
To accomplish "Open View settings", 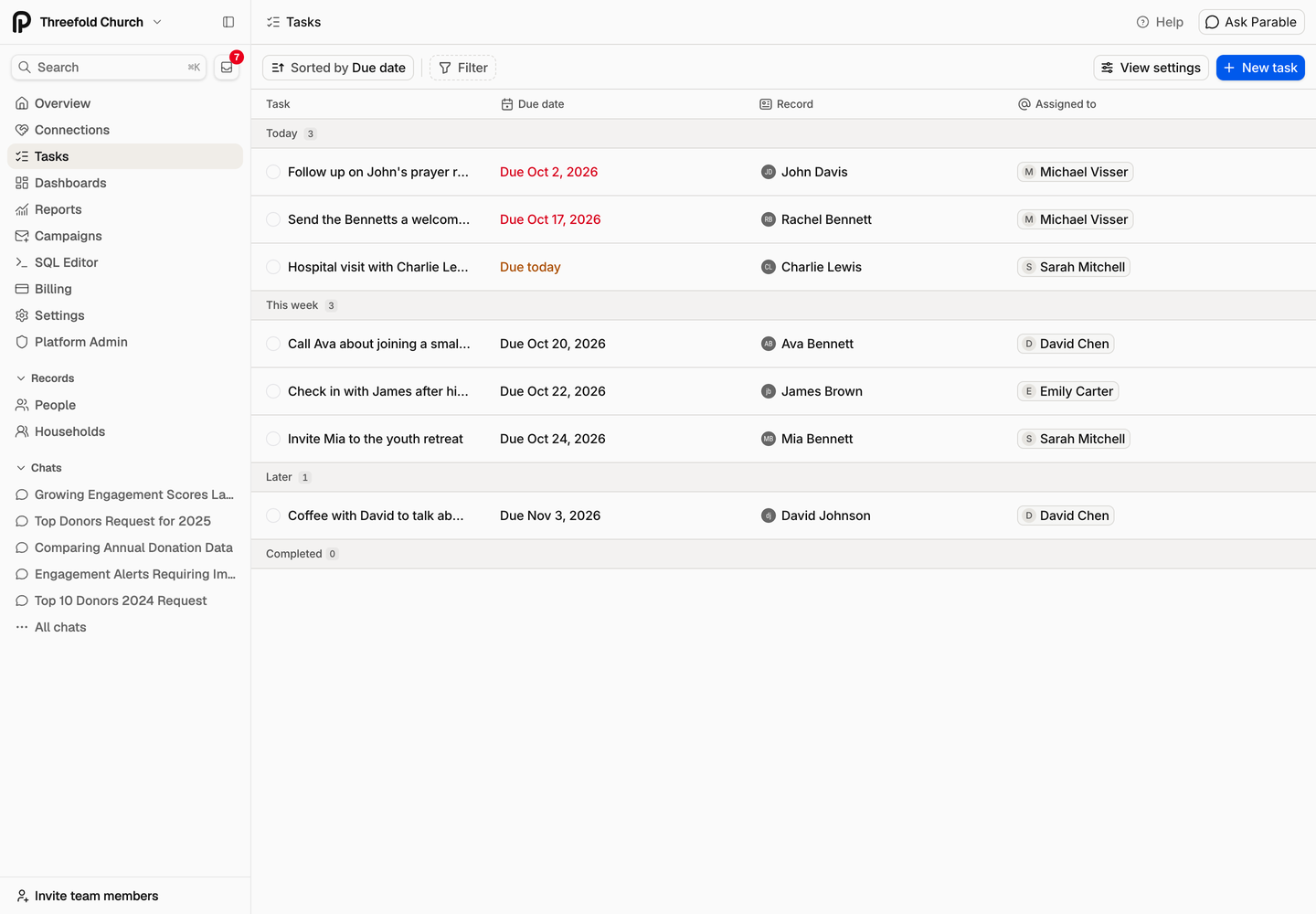I will point(1151,68).
